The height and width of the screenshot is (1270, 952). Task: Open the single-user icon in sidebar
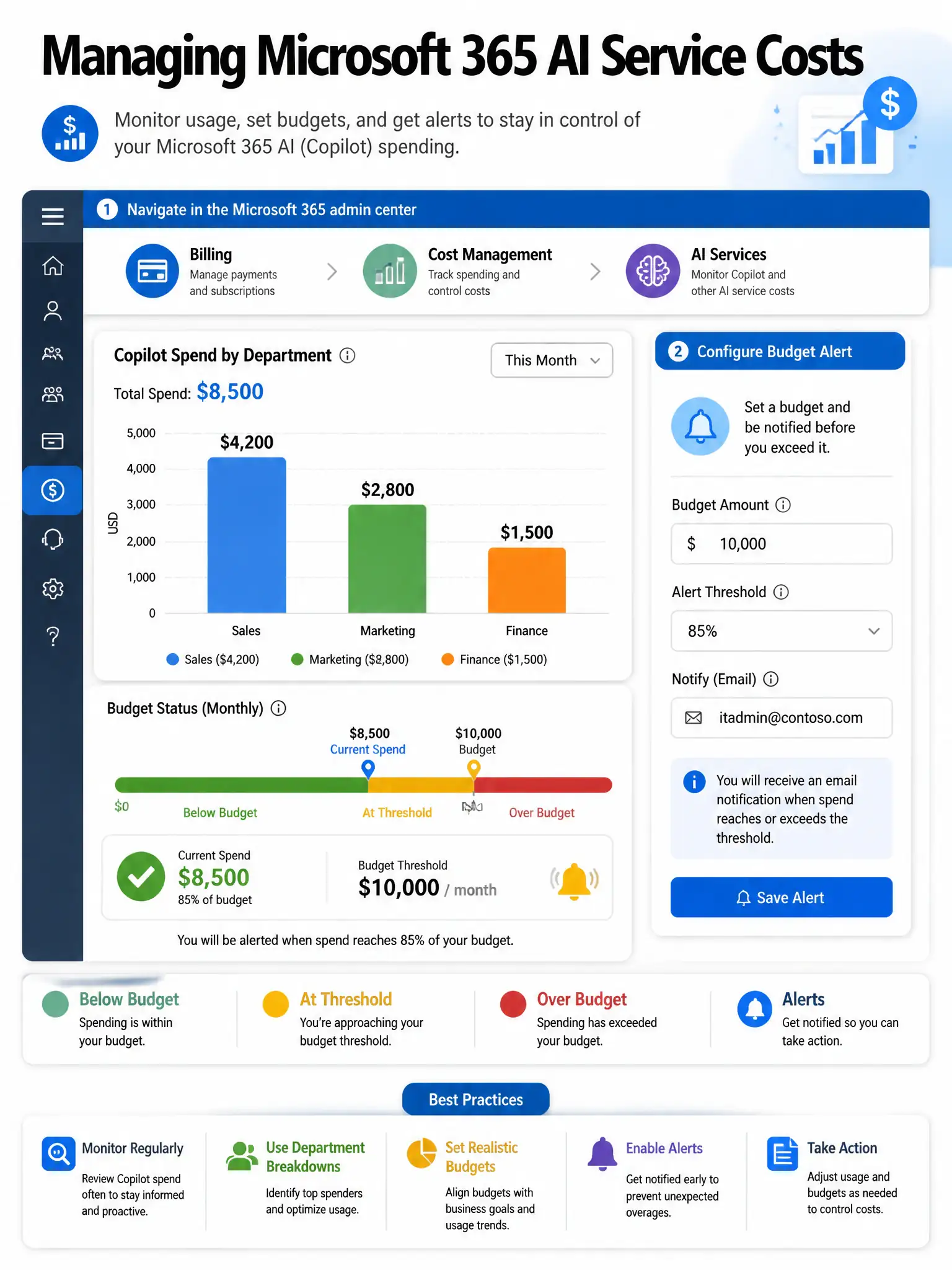tap(53, 311)
